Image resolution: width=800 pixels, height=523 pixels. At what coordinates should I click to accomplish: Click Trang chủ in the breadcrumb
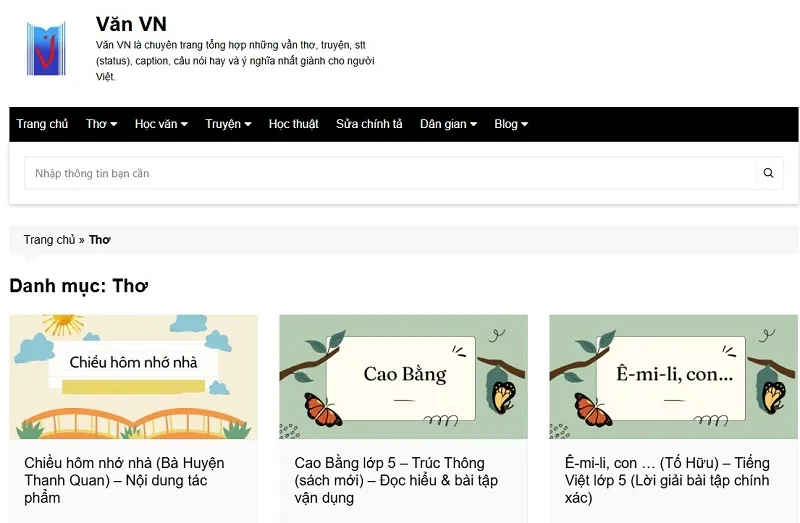point(49,239)
